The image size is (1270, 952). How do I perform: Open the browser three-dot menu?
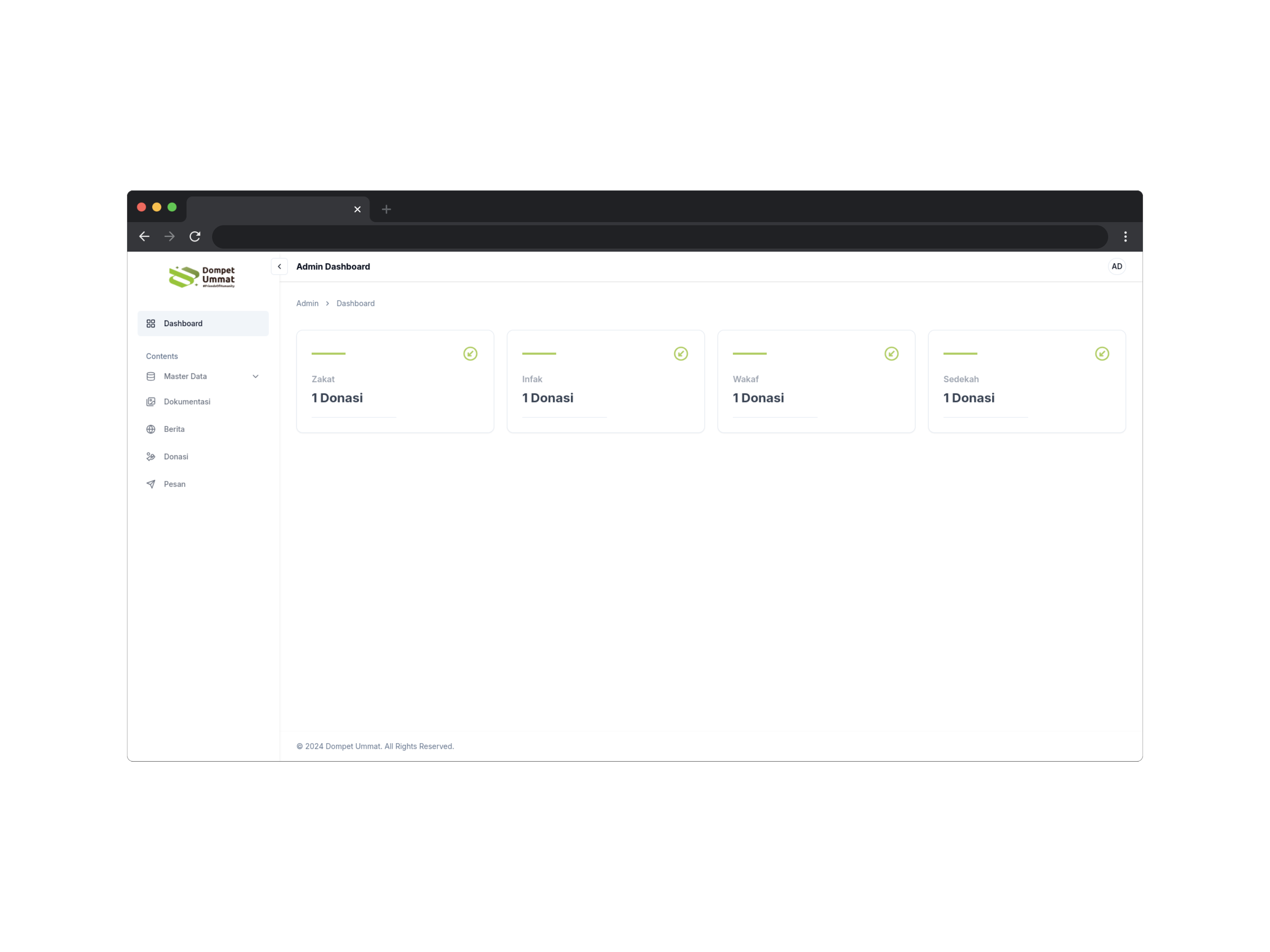(x=1125, y=236)
